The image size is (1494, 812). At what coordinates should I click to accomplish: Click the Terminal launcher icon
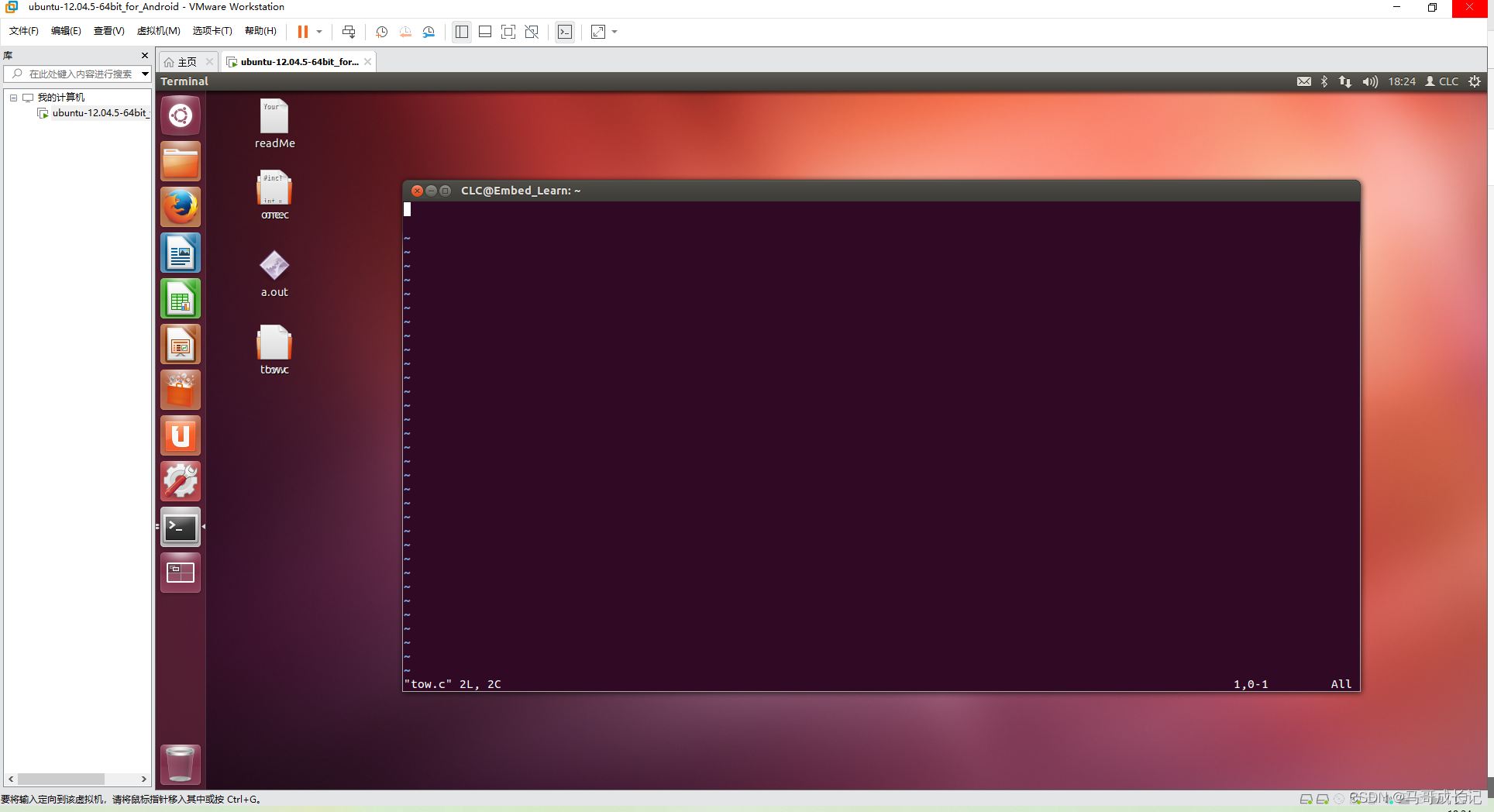pos(181,527)
